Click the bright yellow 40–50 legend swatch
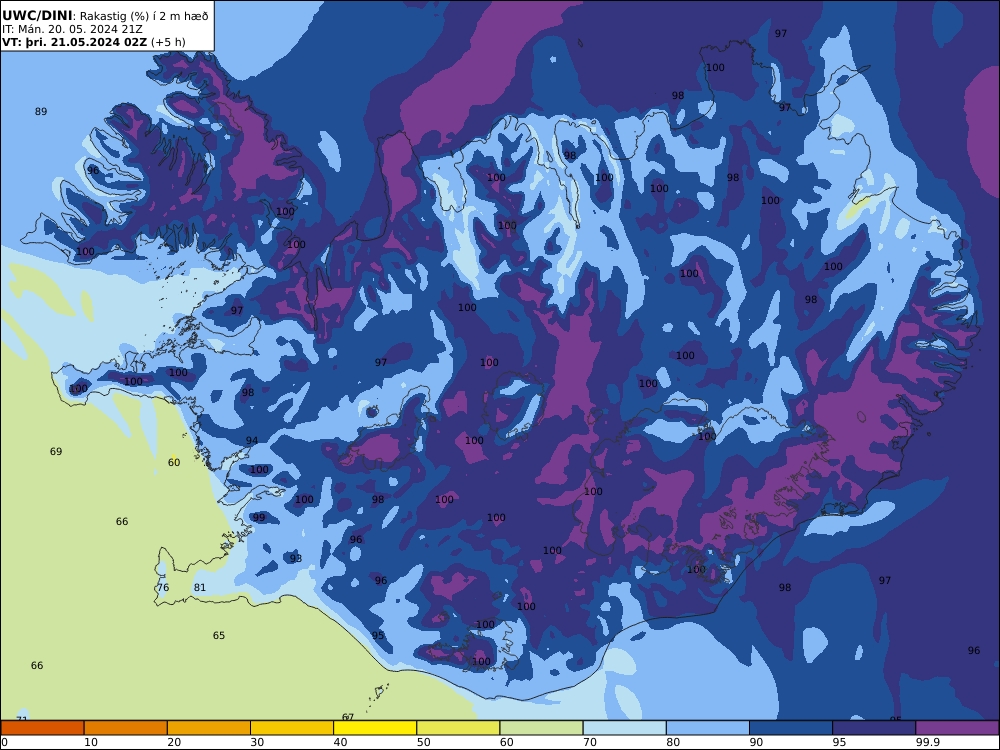Viewport: 1000px width, 750px height. pos(375,728)
